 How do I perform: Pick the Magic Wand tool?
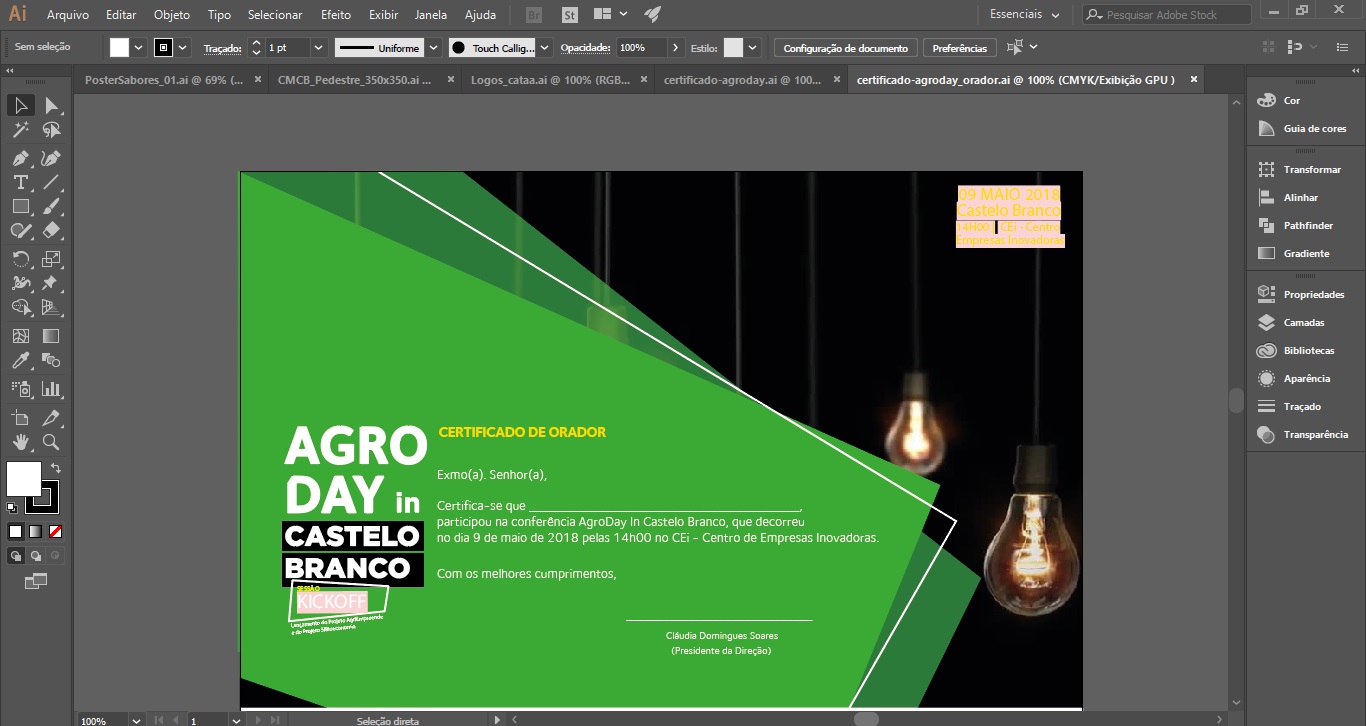(20, 130)
